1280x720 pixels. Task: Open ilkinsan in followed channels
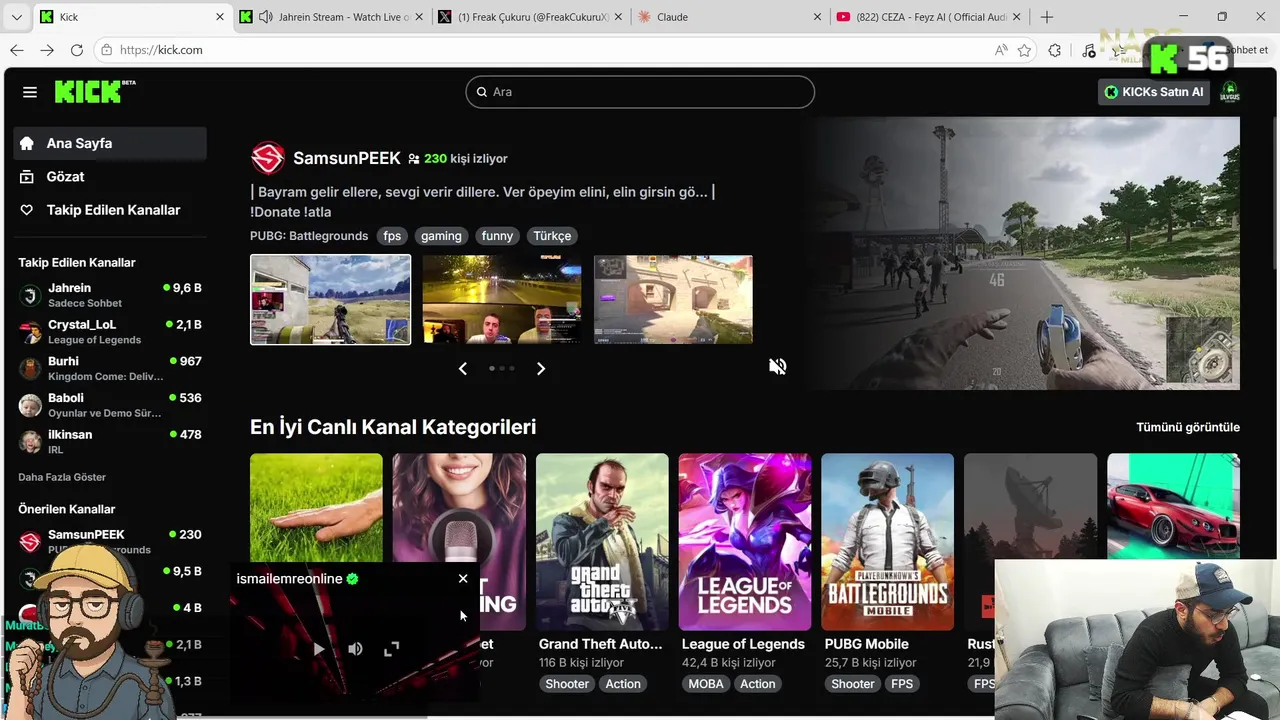110,442
